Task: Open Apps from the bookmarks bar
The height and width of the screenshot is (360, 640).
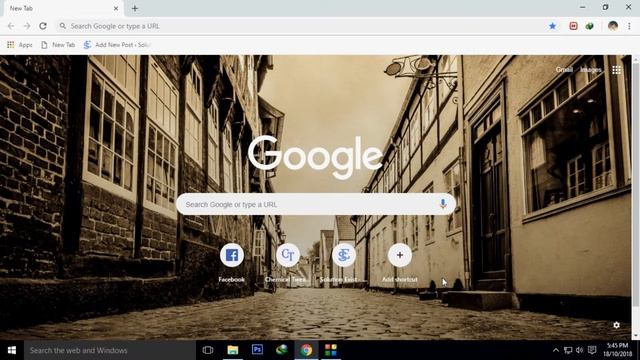Action: (x=20, y=45)
